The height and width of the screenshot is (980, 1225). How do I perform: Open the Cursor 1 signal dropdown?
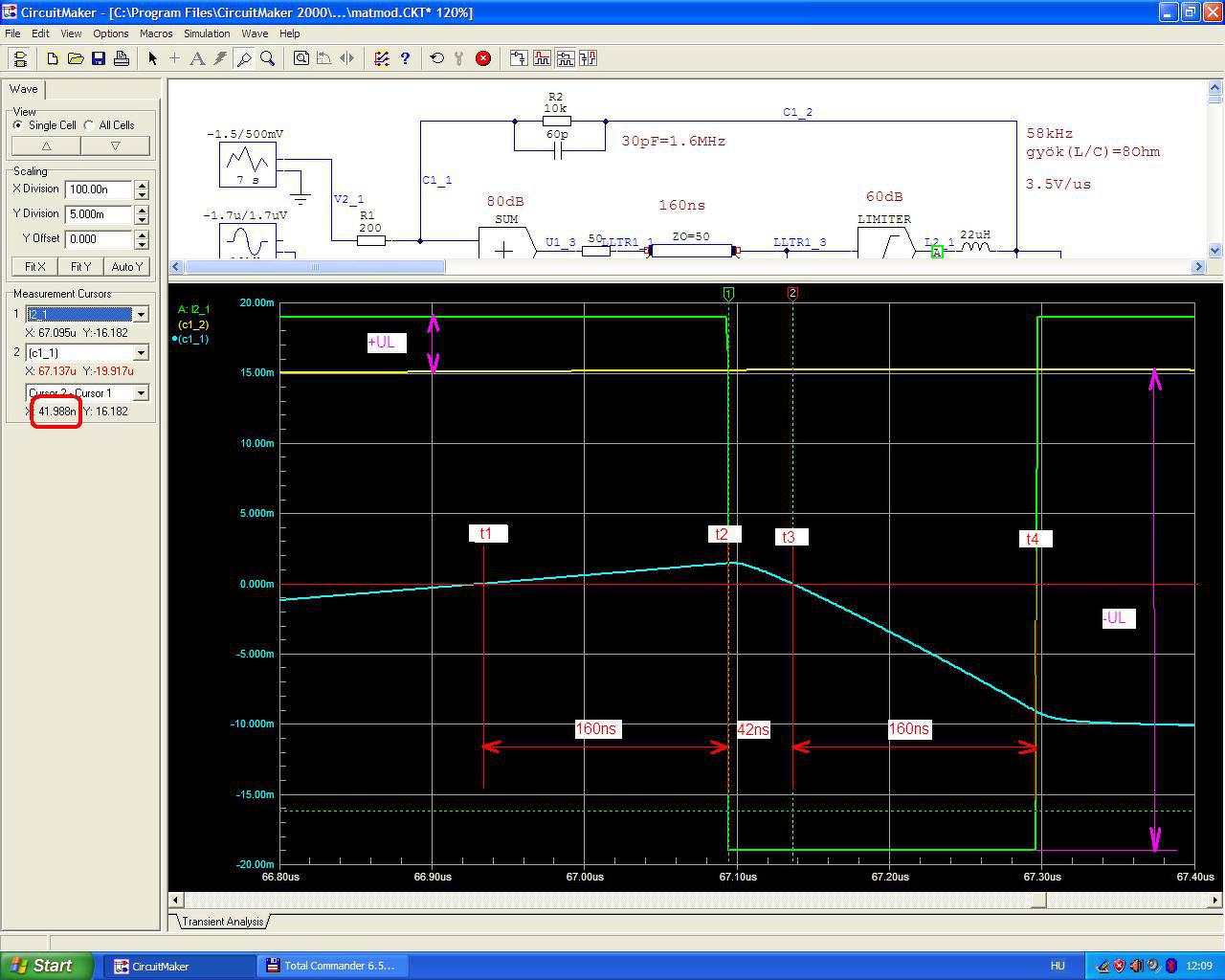[x=141, y=315]
